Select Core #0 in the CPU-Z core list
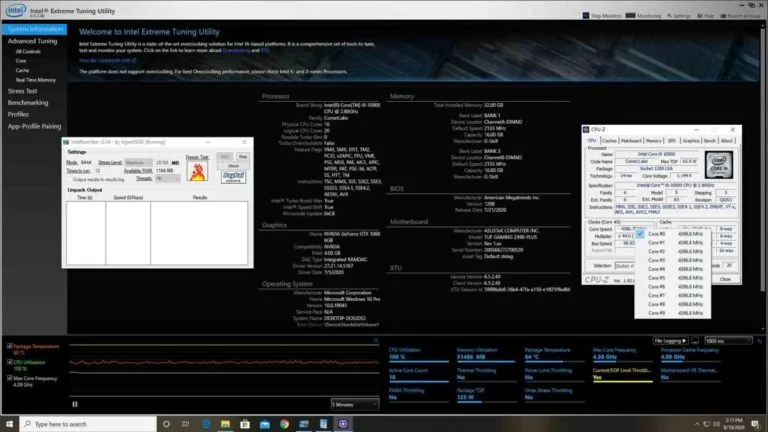Image resolution: width=768 pixels, height=432 pixels. point(672,234)
